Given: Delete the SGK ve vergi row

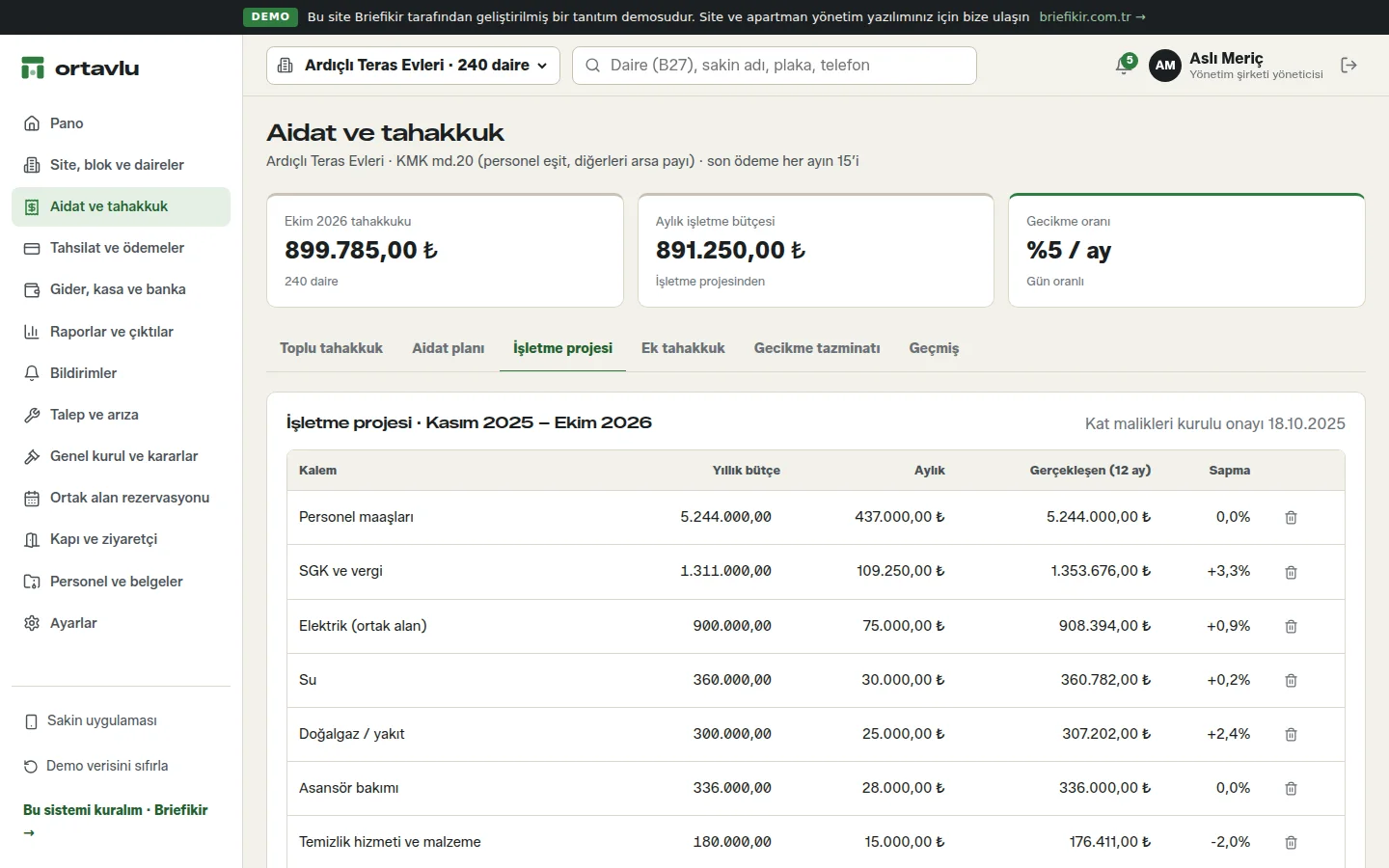Looking at the screenshot, I should [1291, 572].
